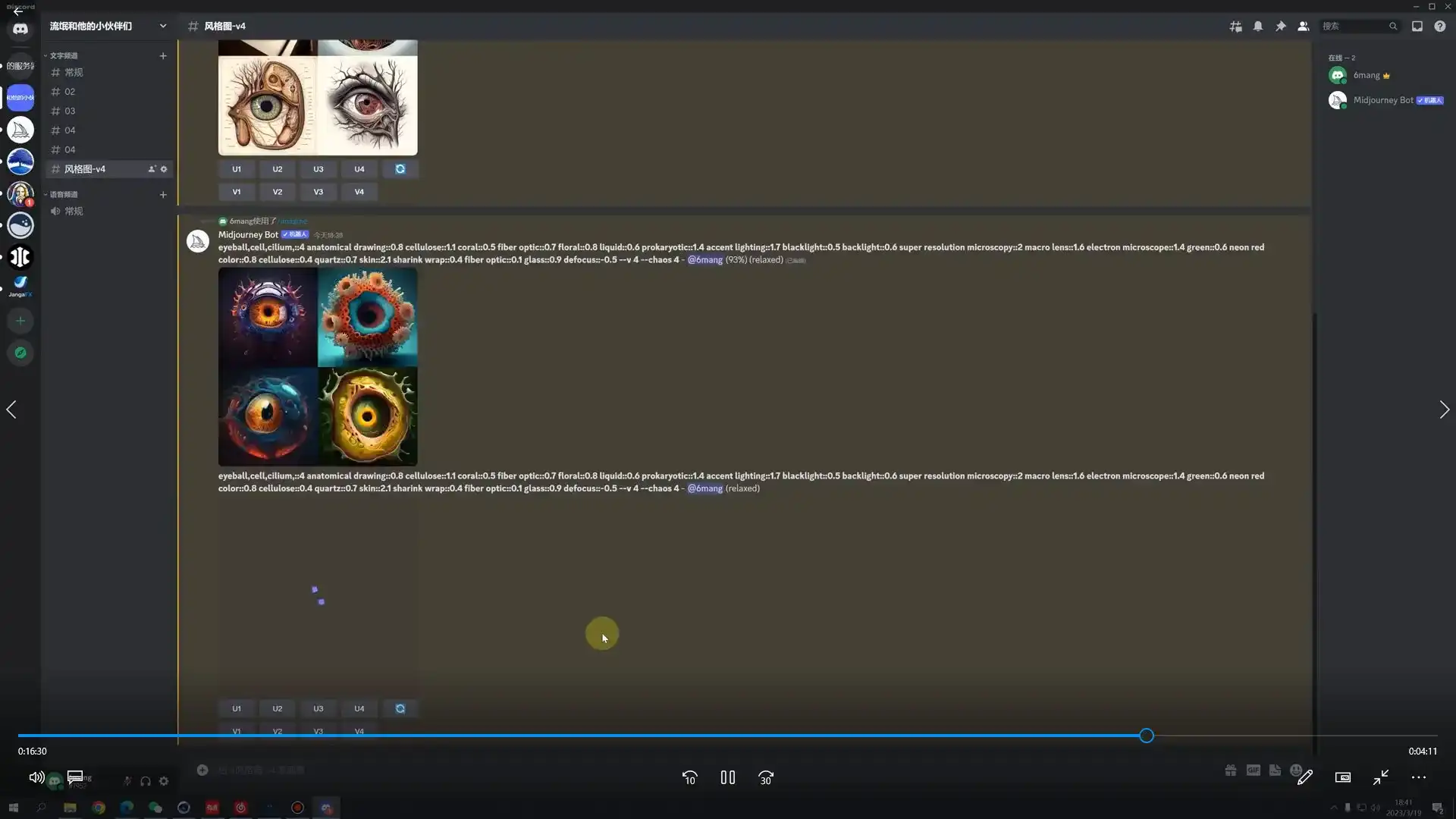Click the re-roll refresh button under eye images
Viewport: 1456px width, 819px height.
(x=400, y=169)
